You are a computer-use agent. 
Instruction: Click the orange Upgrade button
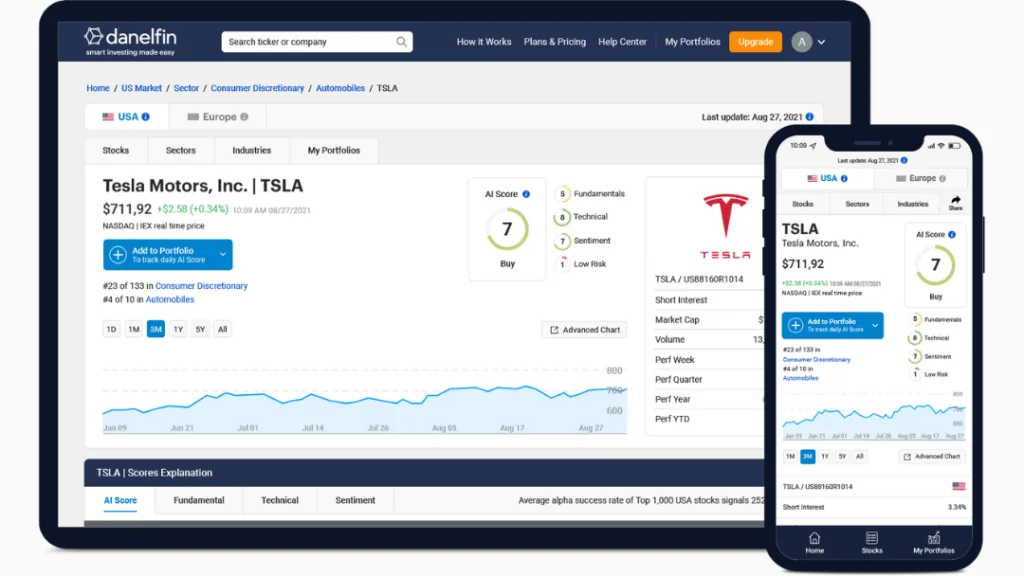756,42
